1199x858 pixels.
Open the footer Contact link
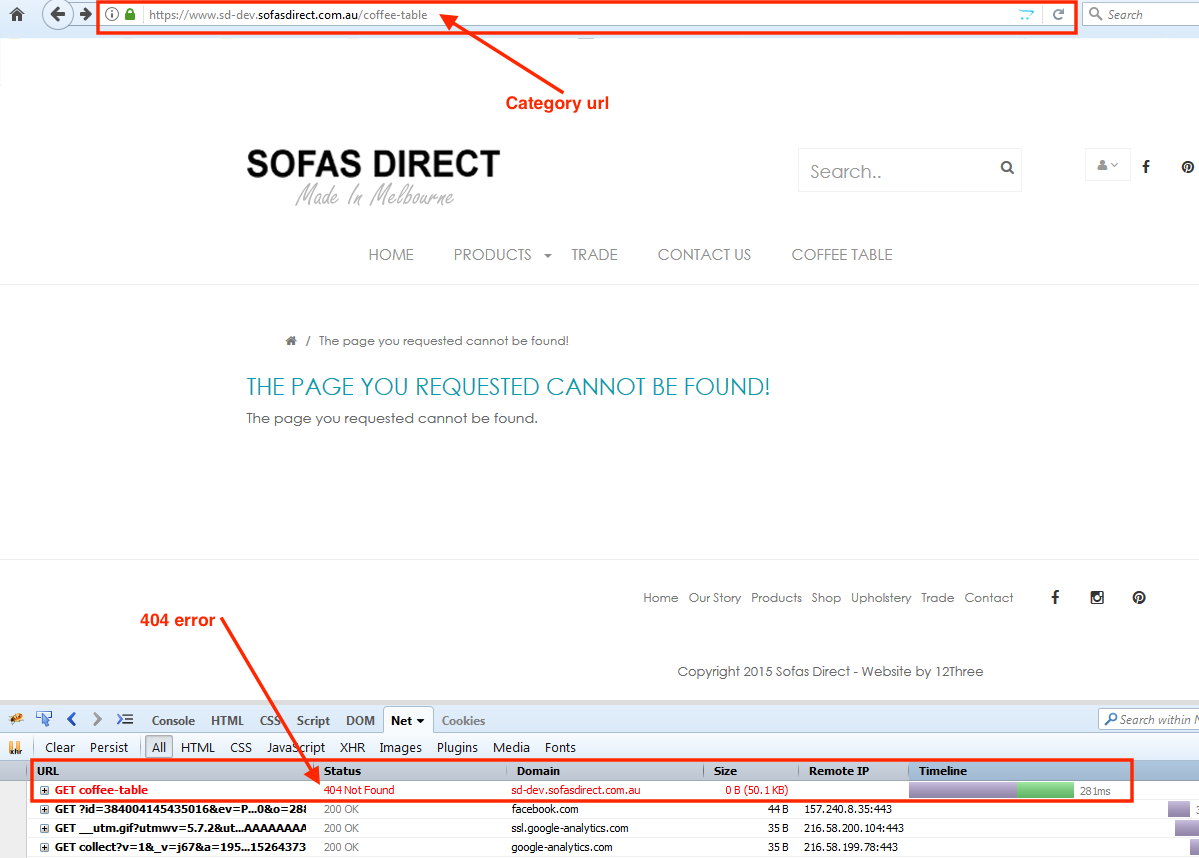[989, 598]
